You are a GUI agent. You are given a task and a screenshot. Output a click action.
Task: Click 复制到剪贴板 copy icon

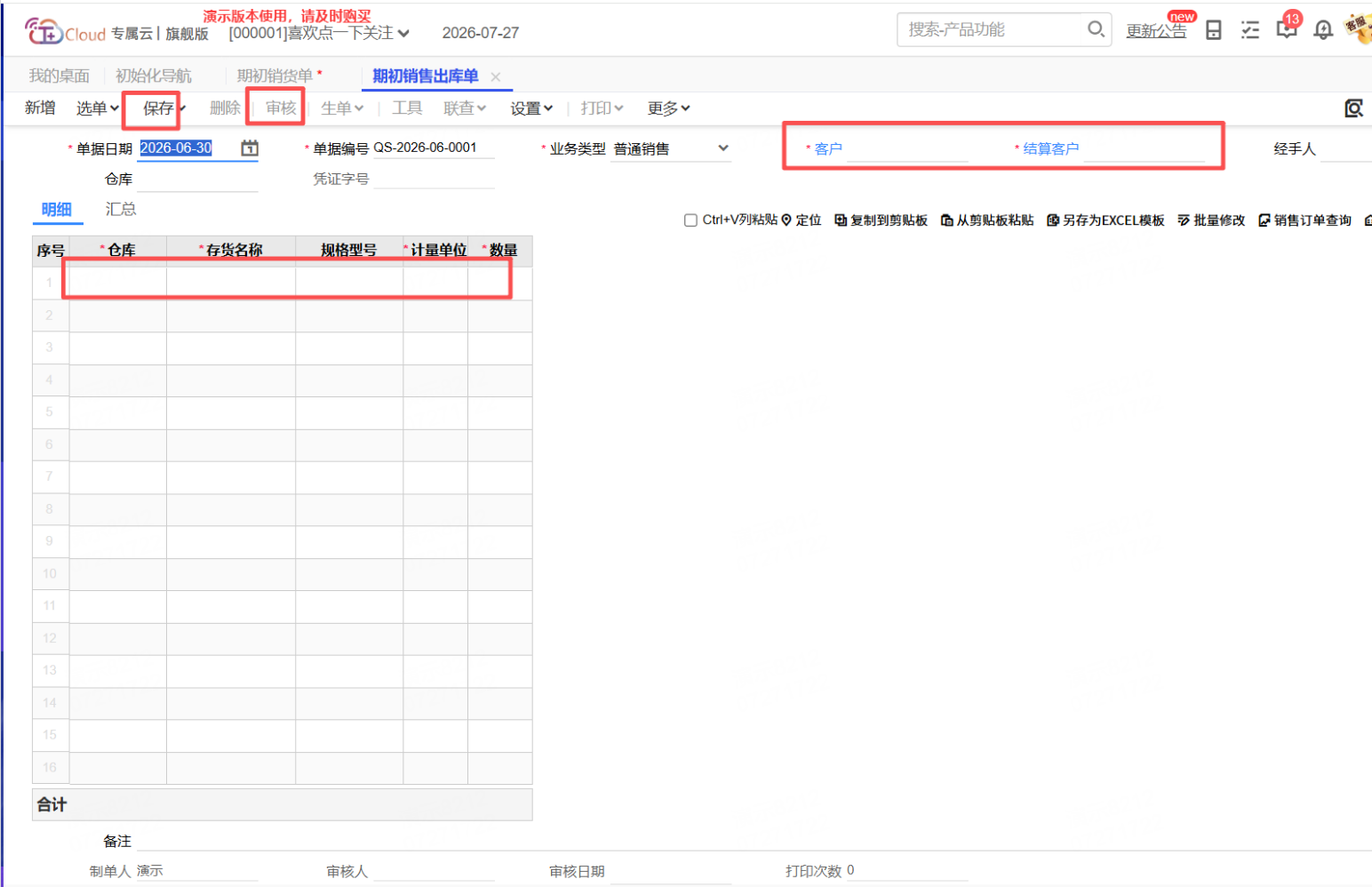pos(841,220)
